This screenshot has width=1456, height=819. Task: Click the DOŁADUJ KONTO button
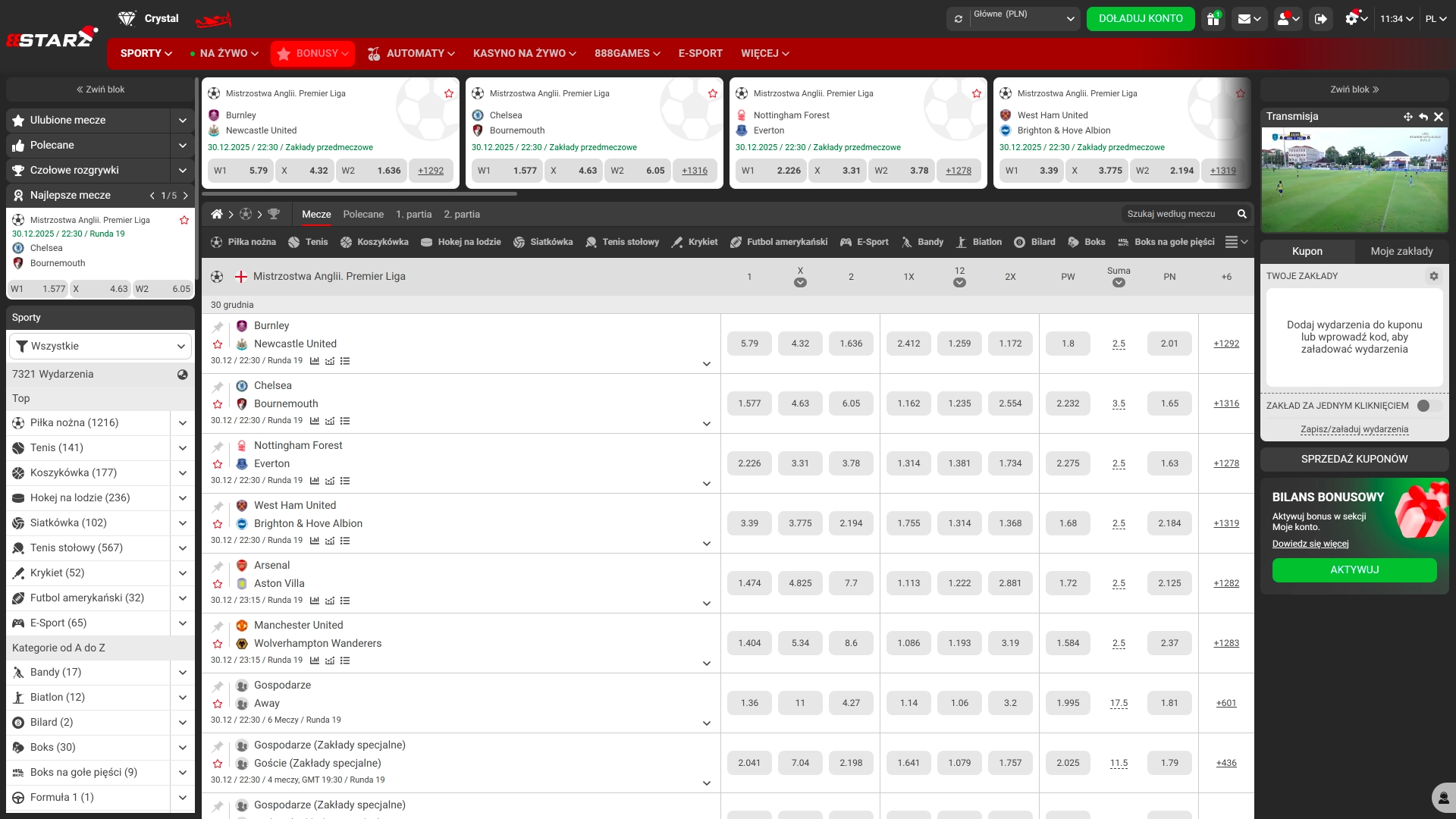1141,19
